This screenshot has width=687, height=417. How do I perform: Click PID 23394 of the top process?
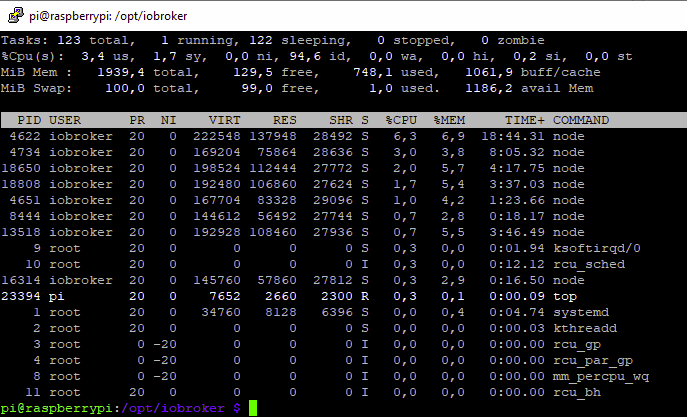(x=21, y=297)
